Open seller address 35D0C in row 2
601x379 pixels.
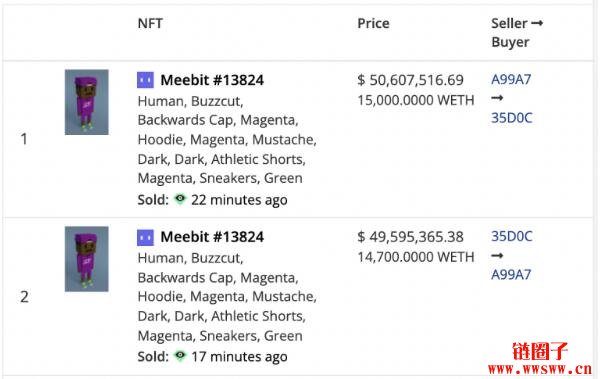(512, 236)
